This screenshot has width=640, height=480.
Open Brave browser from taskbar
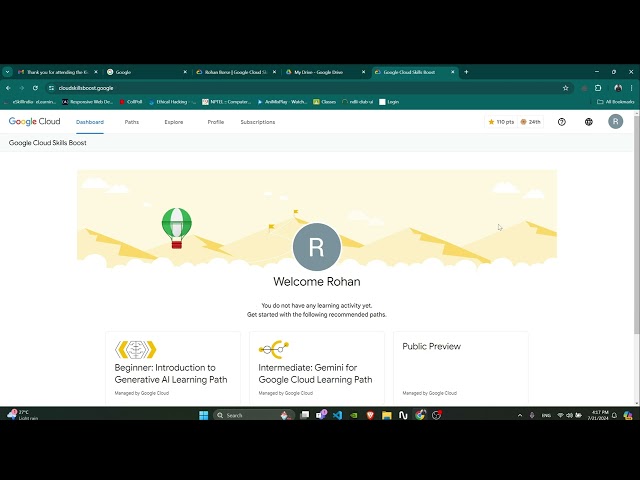[370, 415]
